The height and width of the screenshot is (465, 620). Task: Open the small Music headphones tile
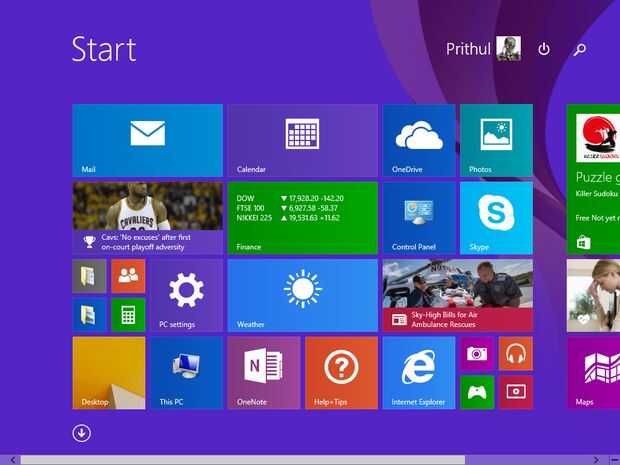(516, 353)
